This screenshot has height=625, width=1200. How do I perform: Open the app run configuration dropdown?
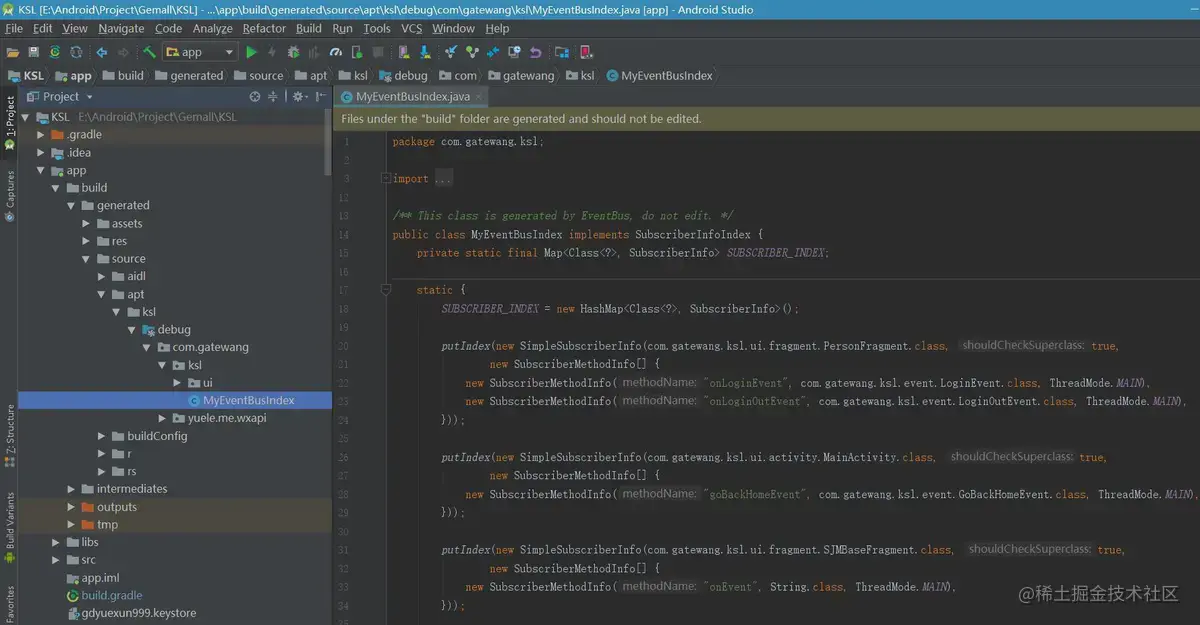pos(200,52)
